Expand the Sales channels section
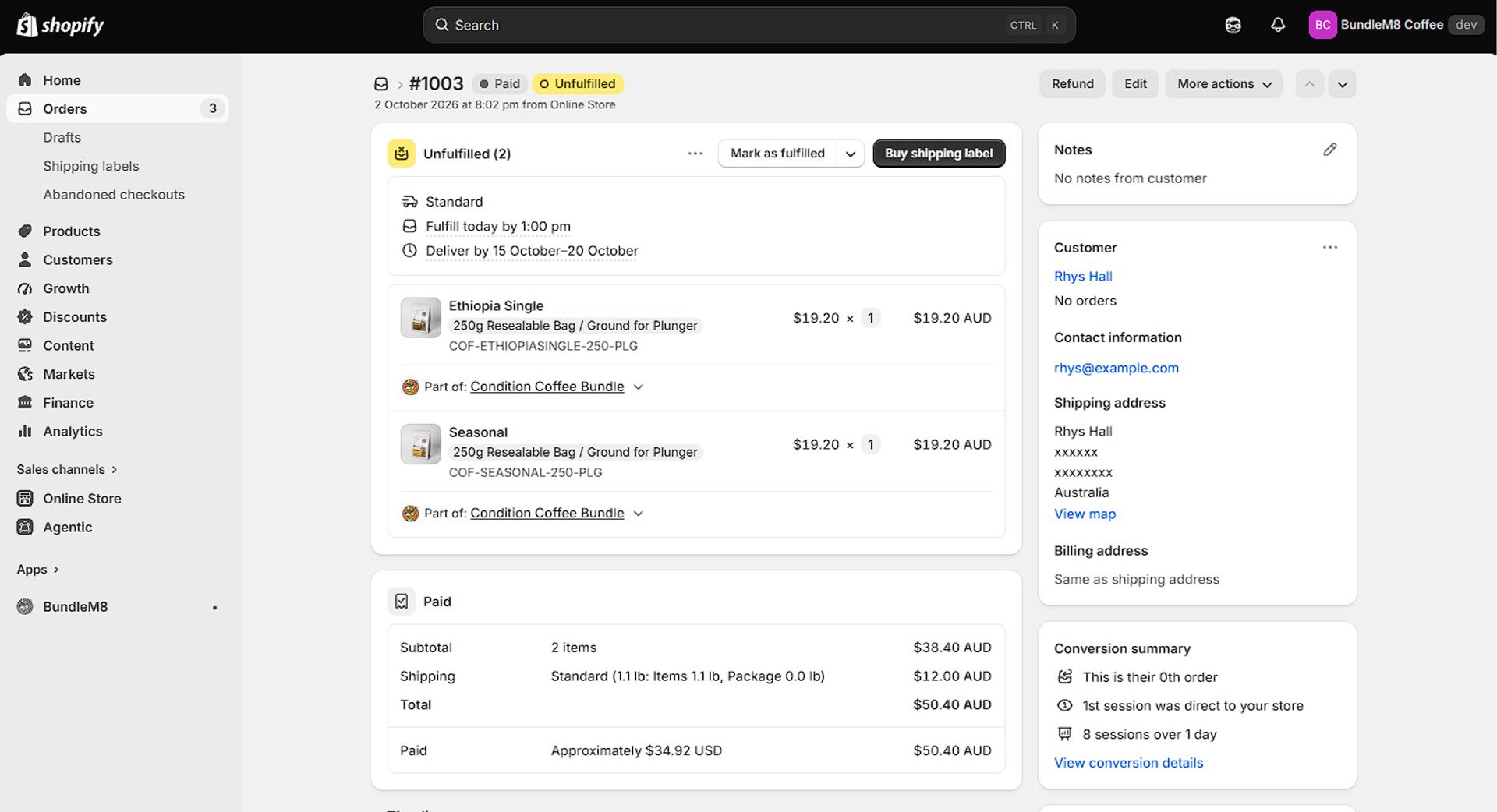This screenshot has width=1497, height=812. tap(67, 470)
